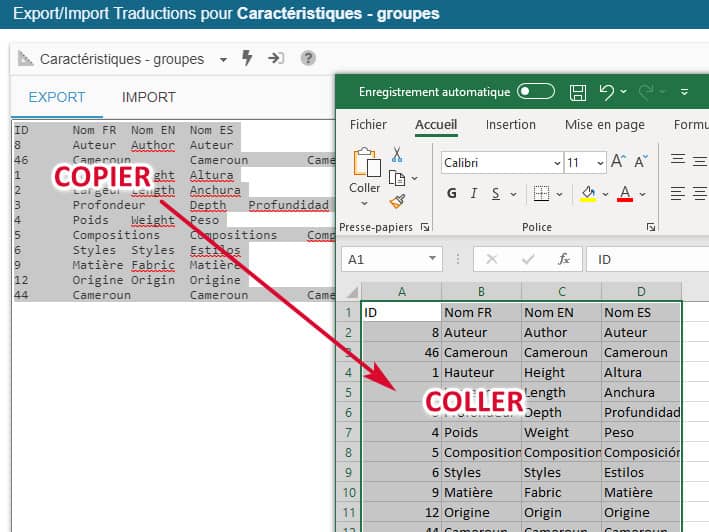
Task: Open the Fichier menu
Action: [x=368, y=125]
